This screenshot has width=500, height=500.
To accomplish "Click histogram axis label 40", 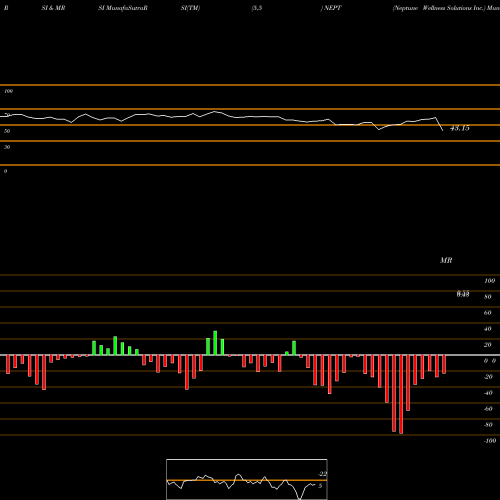I will coord(488,329).
